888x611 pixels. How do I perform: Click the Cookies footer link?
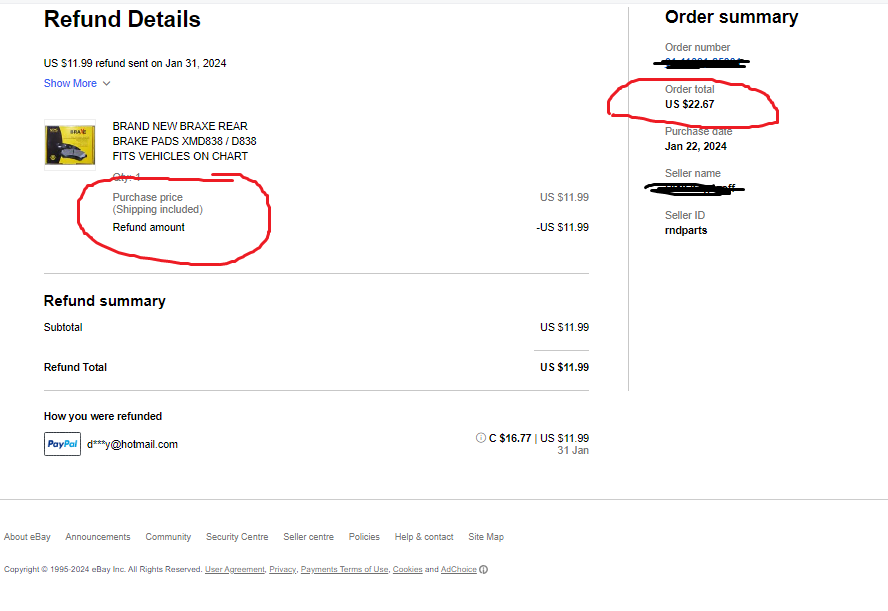(x=408, y=570)
